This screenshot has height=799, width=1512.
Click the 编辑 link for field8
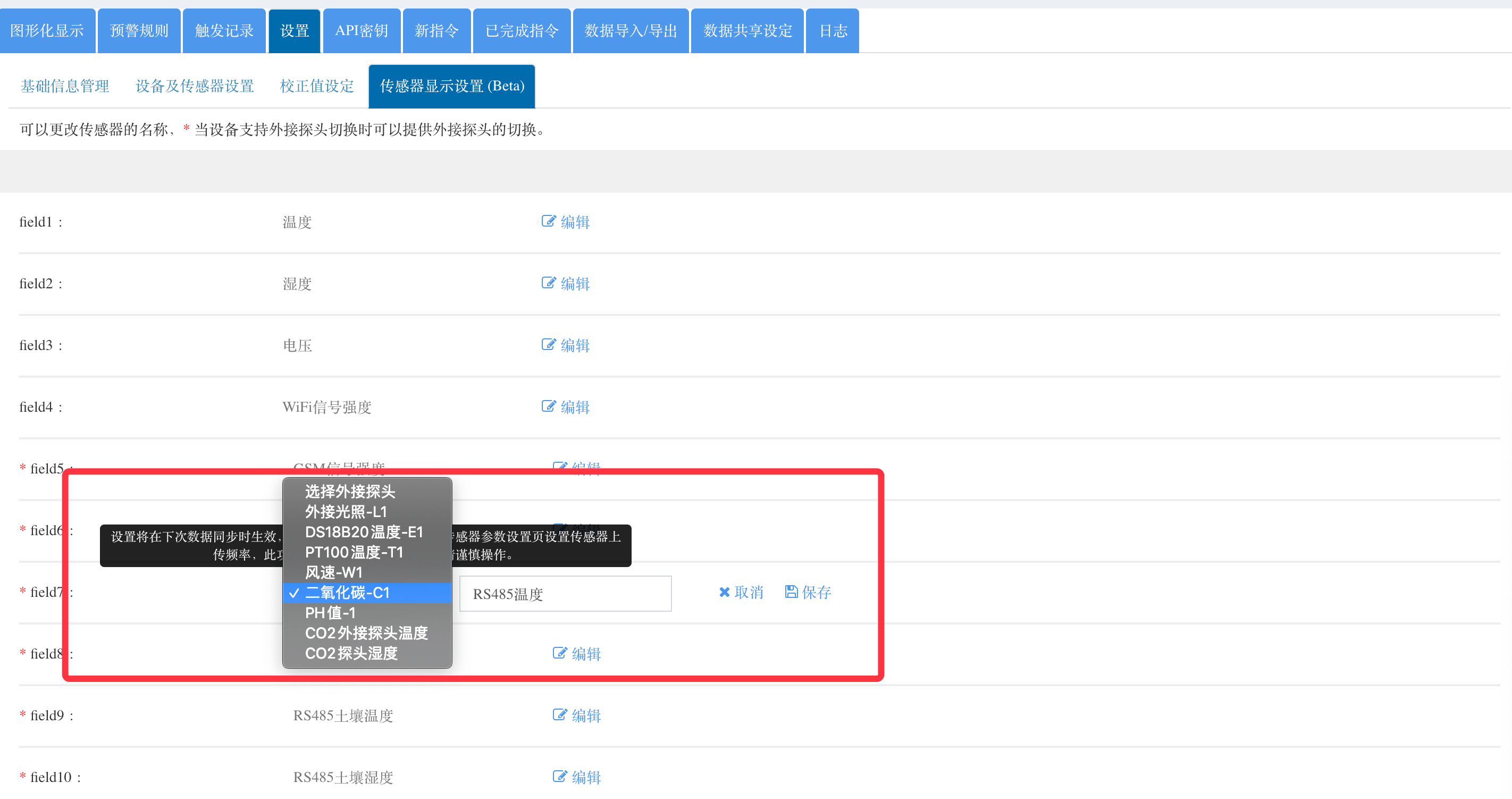tap(586, 654)
